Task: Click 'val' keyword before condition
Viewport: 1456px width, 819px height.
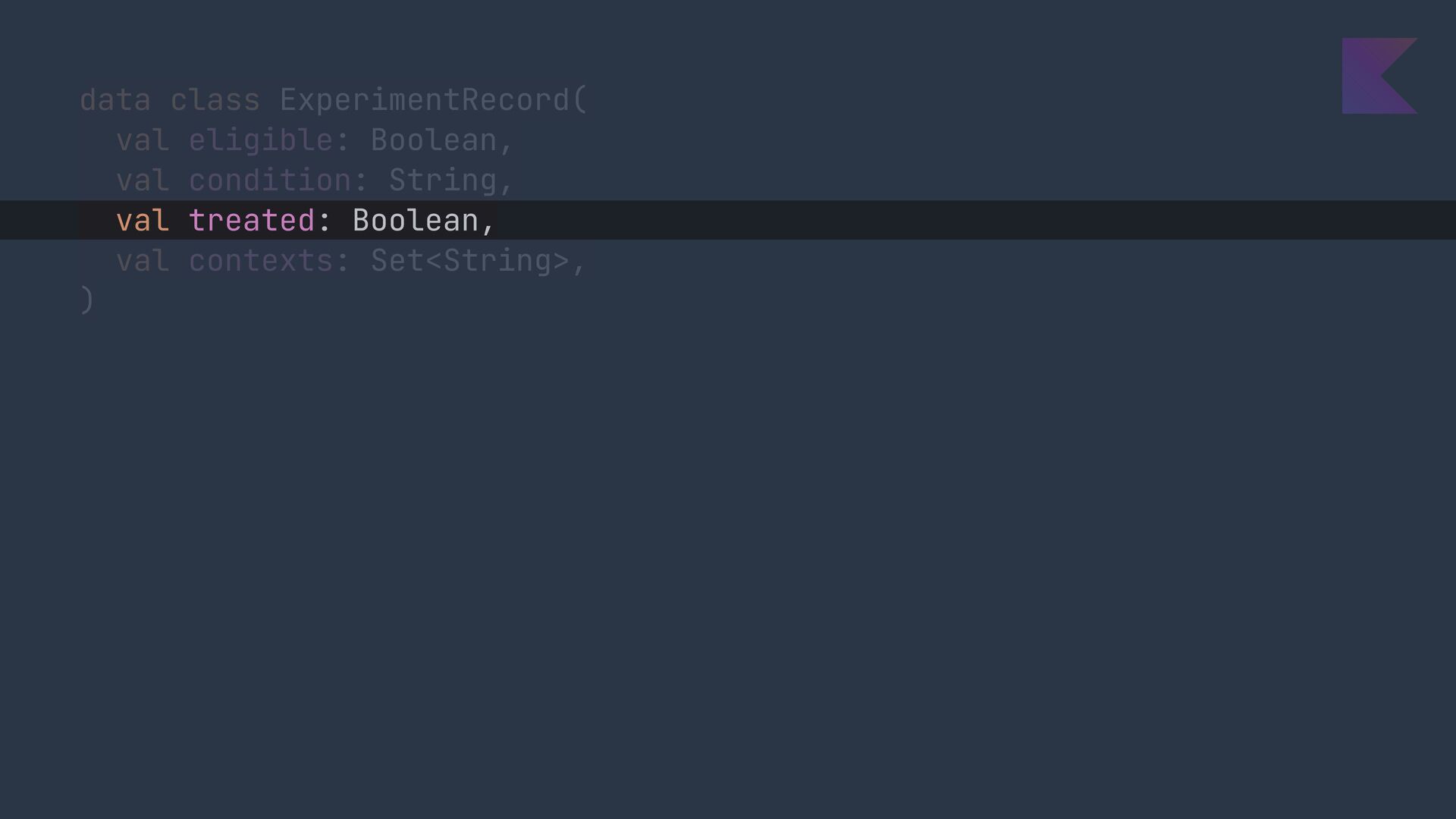Action: (143, 180)
